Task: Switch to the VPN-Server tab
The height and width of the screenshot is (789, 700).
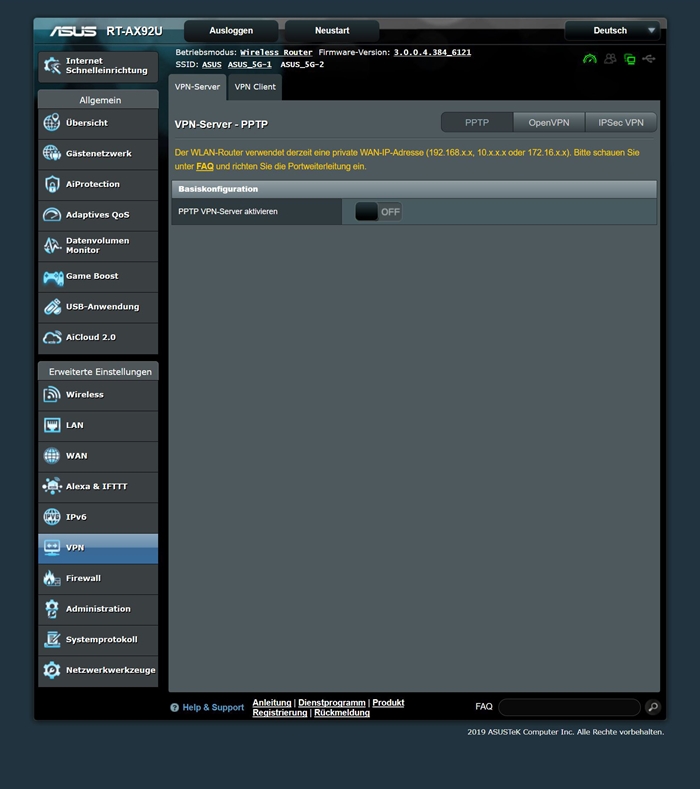Action: (197, 87)
